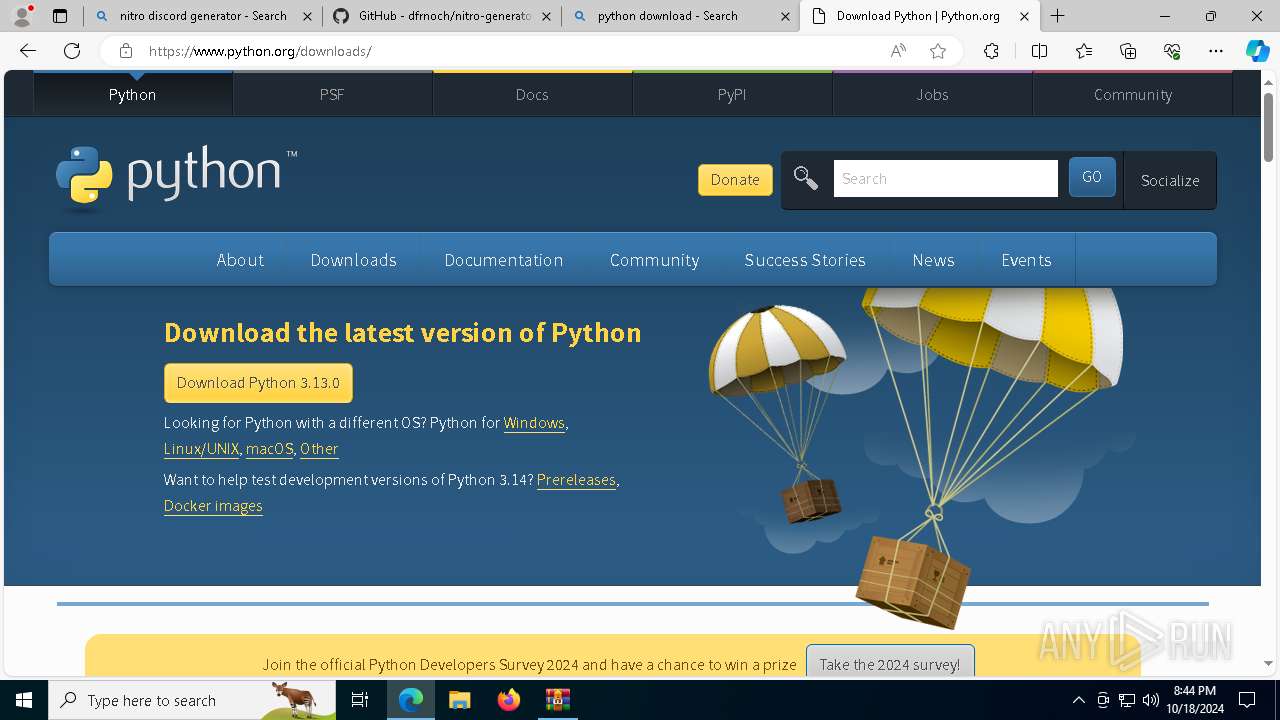Open the About menu
This screenshot has width=1280, height=720.
tap(240, 260)
